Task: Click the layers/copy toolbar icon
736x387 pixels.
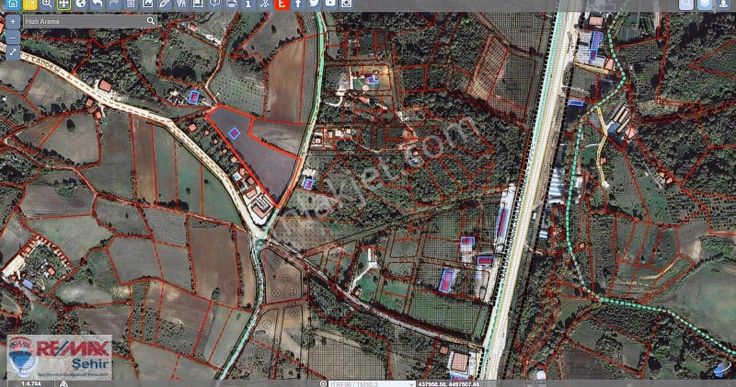Action: point(198,4)
